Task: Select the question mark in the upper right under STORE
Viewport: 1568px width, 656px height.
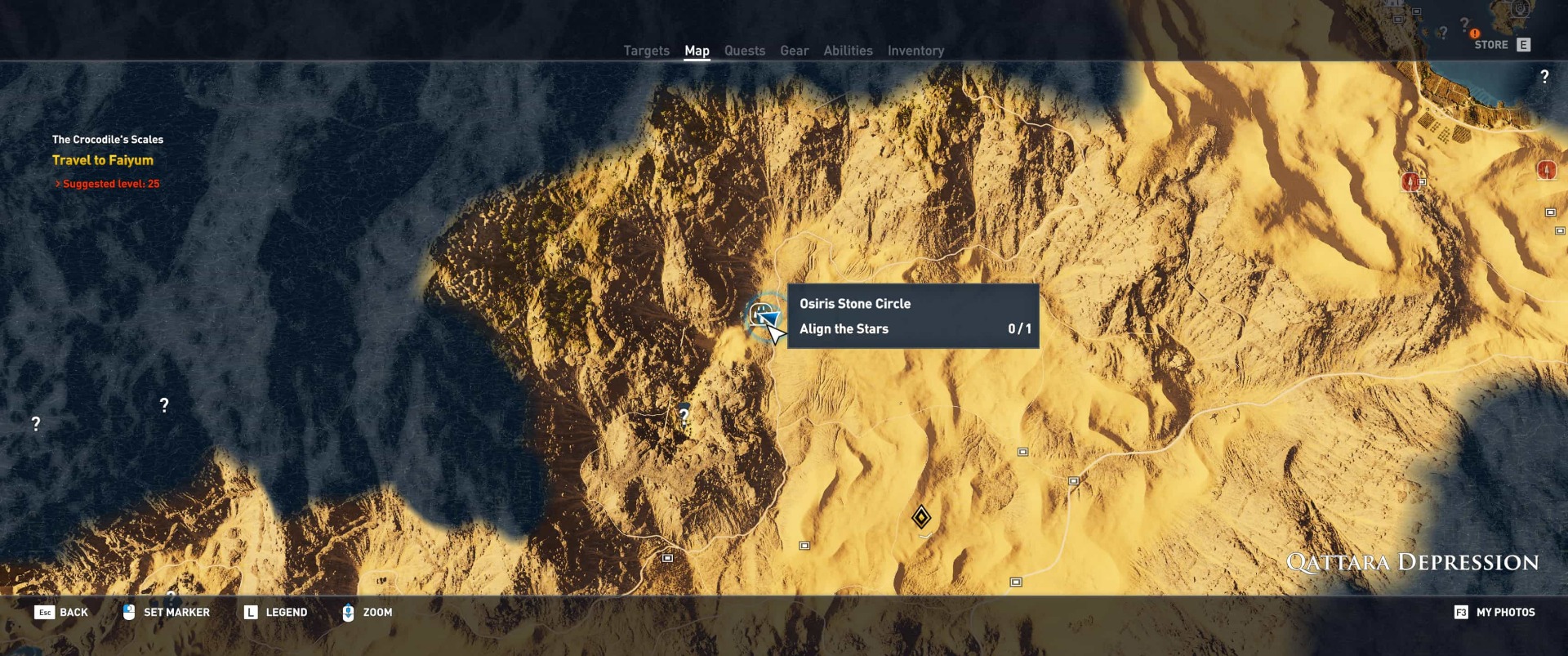Action: coord(1544,77)
